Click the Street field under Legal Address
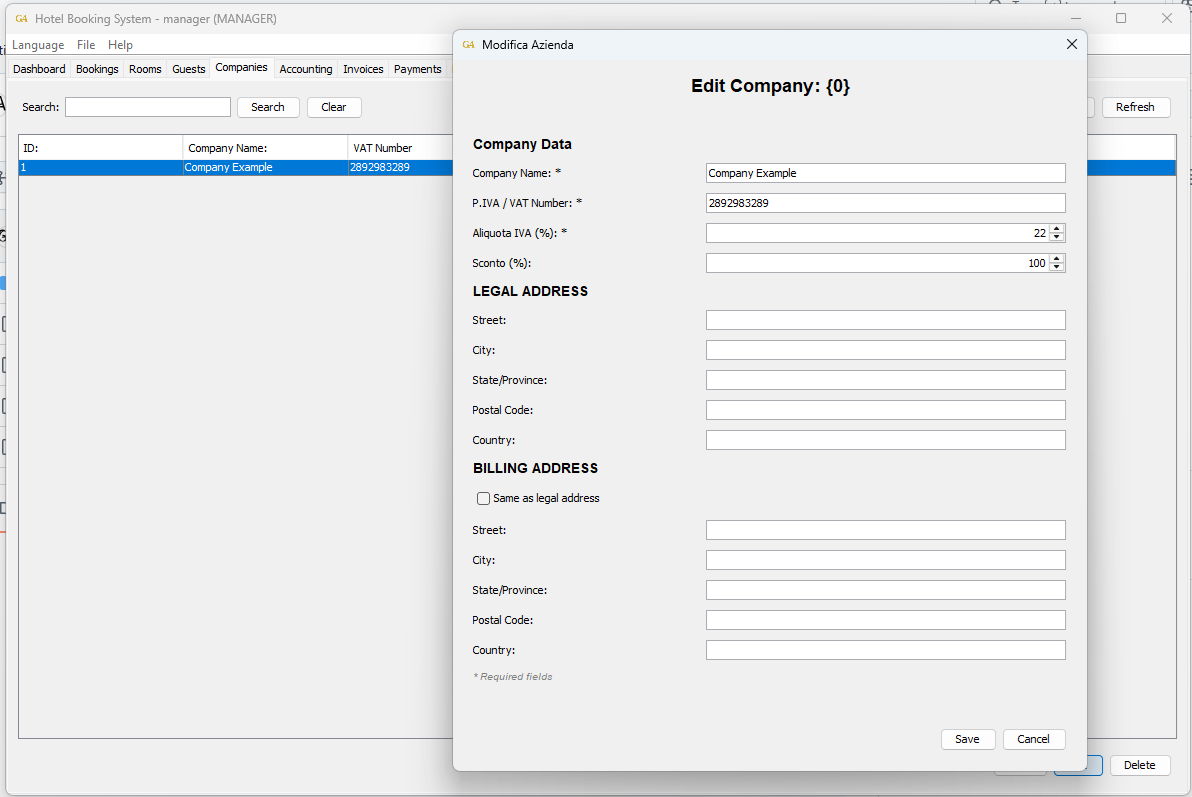 885,320
